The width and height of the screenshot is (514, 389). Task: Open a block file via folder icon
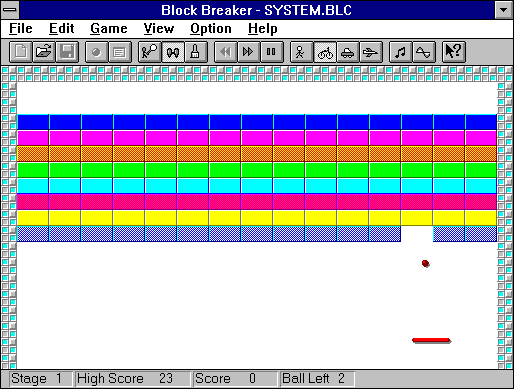point(44,52)
